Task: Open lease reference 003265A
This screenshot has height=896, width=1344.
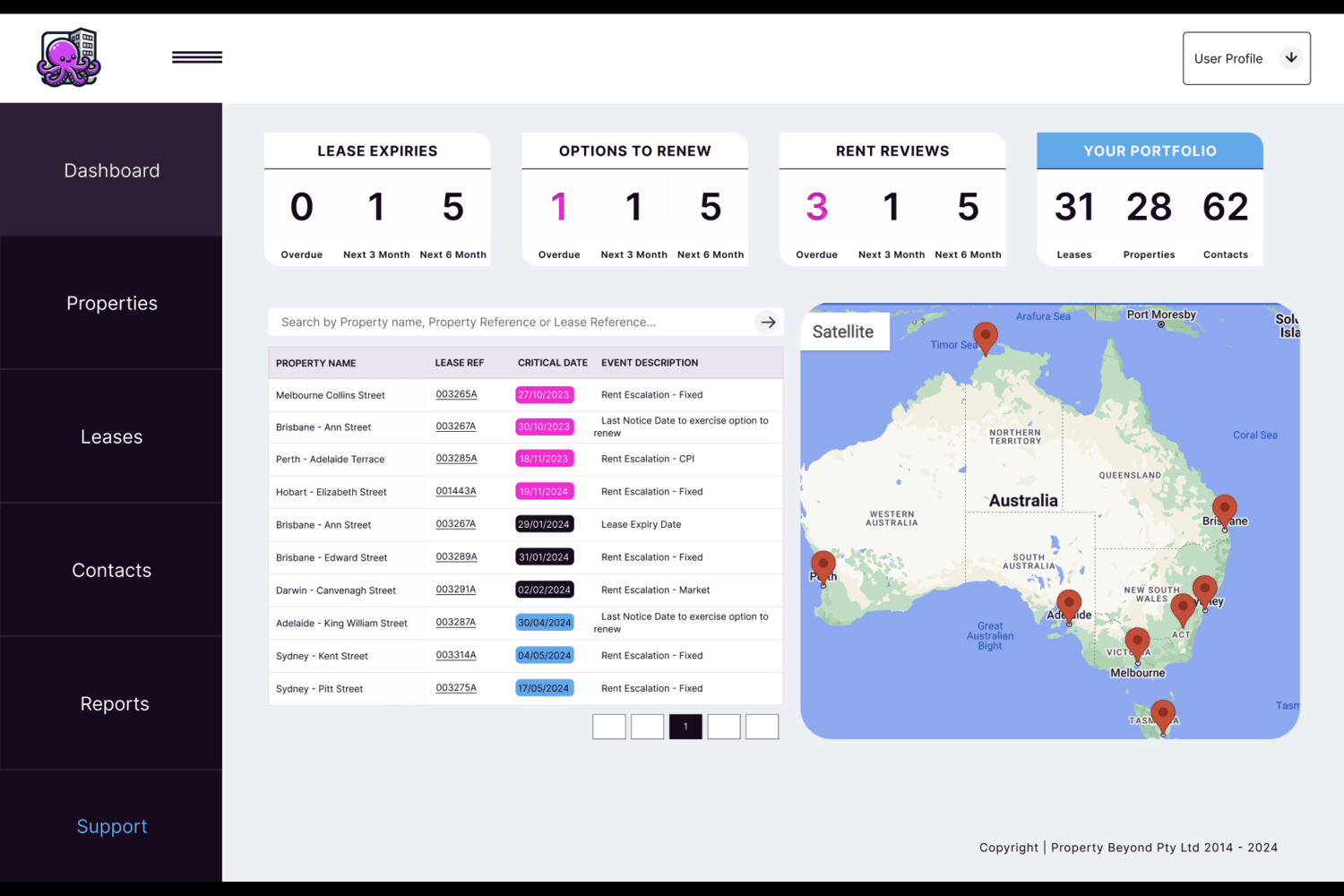Action: pyautogui.click(x=455, y=394)
